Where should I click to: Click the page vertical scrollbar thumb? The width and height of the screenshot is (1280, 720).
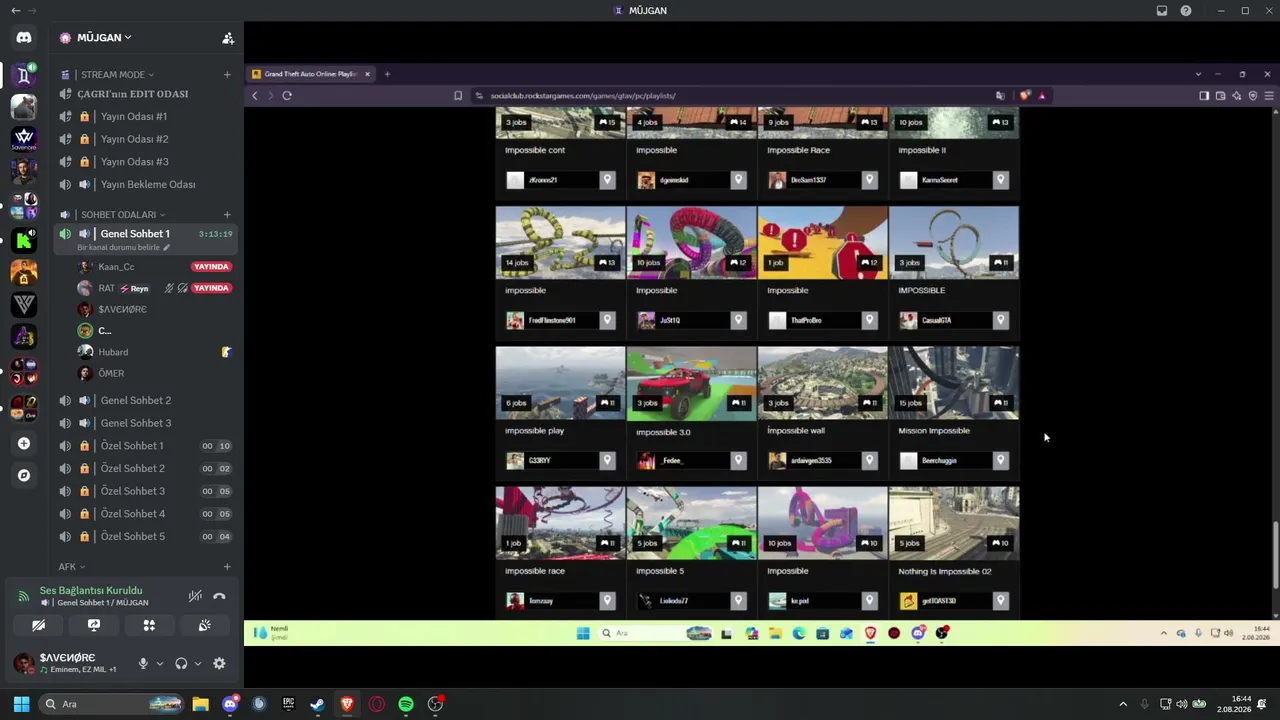(x=1274, y=555)
